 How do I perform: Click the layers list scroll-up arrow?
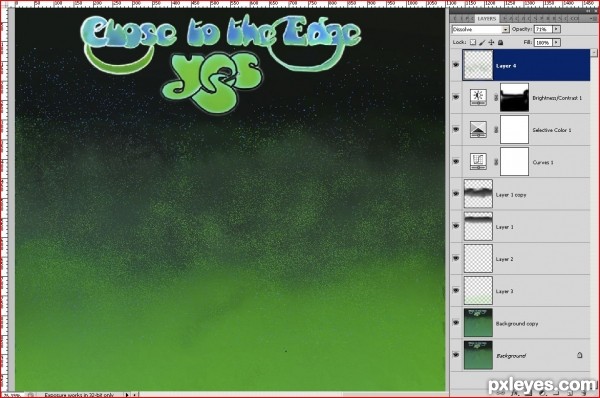tap(594, 52)
